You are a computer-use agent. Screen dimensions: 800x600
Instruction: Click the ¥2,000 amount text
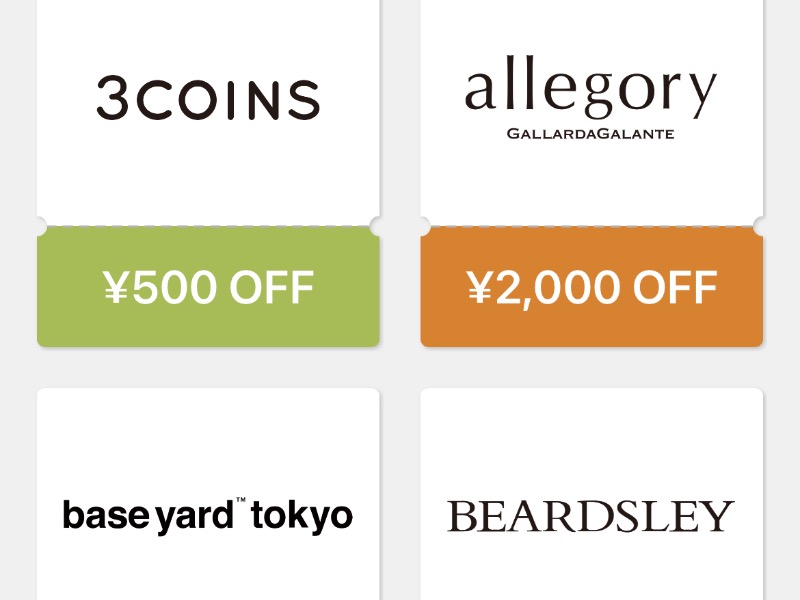pos(543,289)
